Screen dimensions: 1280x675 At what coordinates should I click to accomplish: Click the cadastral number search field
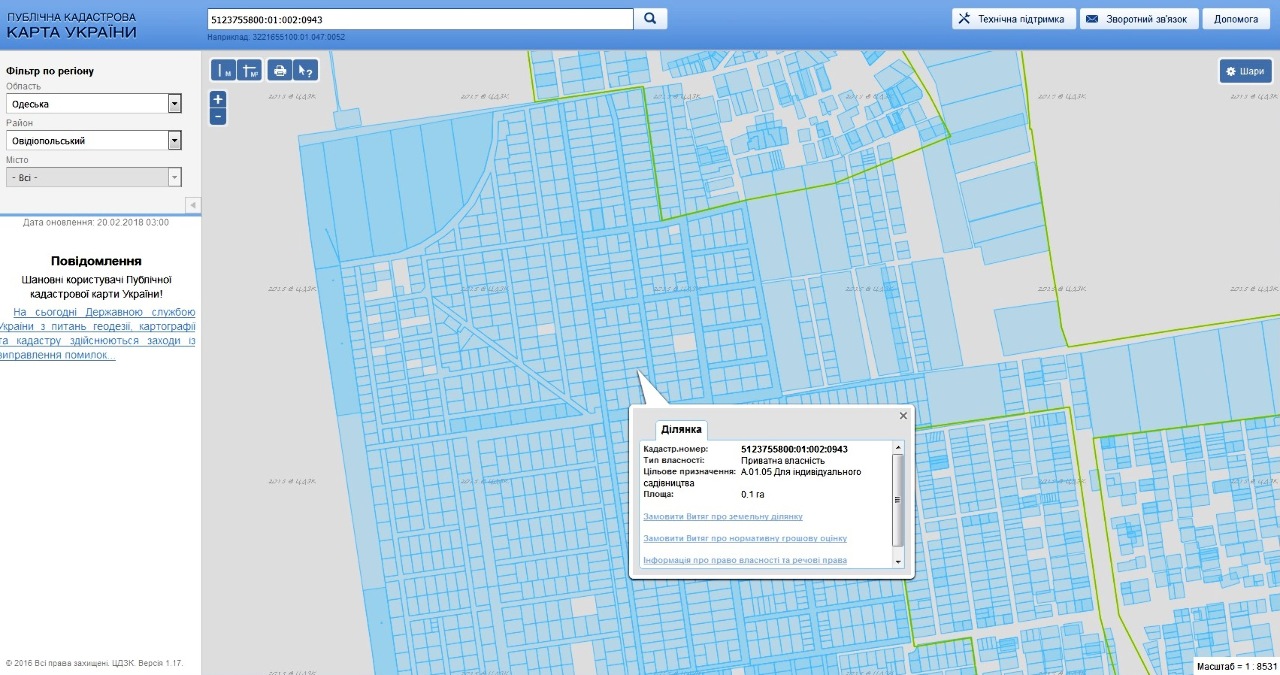pos(420,19)
